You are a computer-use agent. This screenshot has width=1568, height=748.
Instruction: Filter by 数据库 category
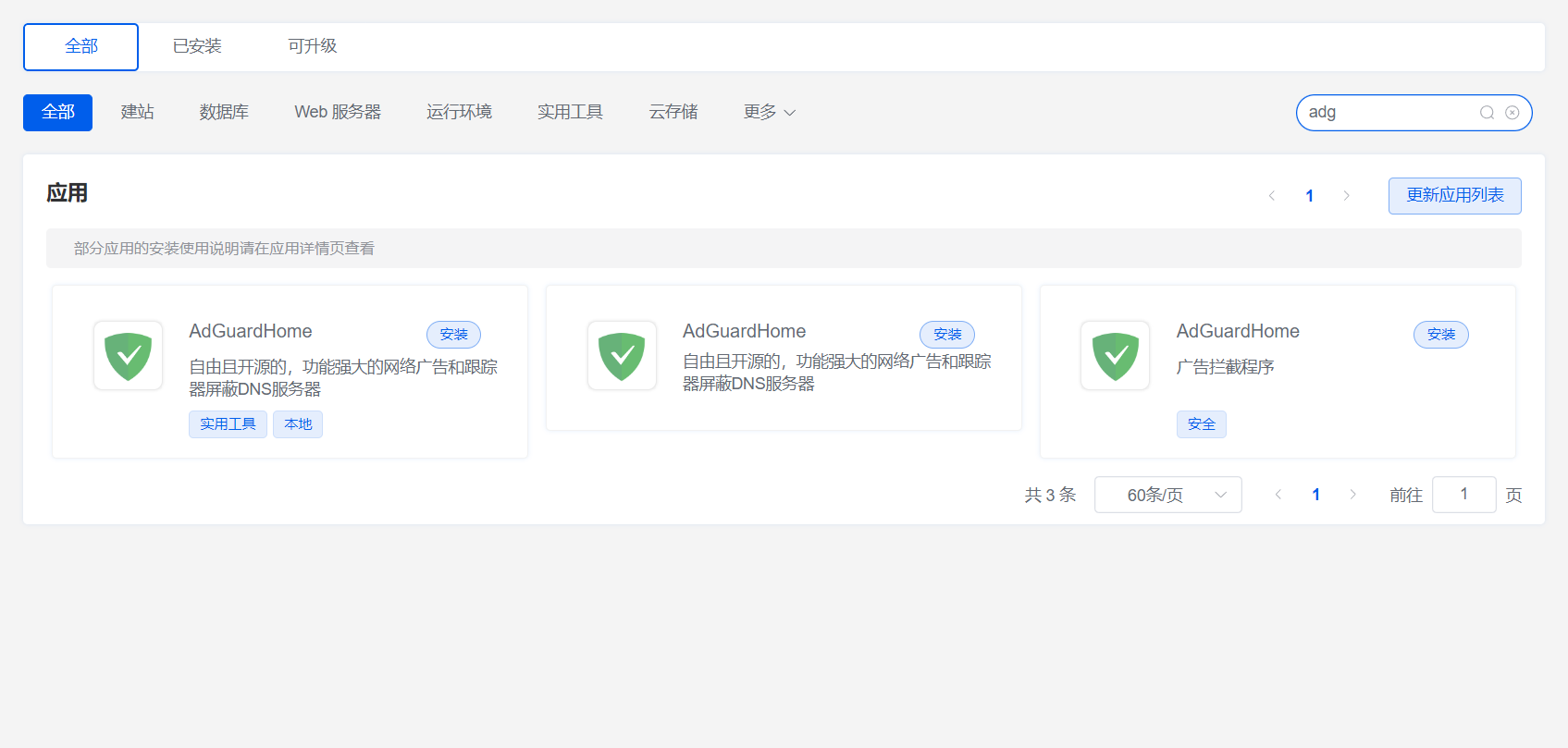pos(224,113)
